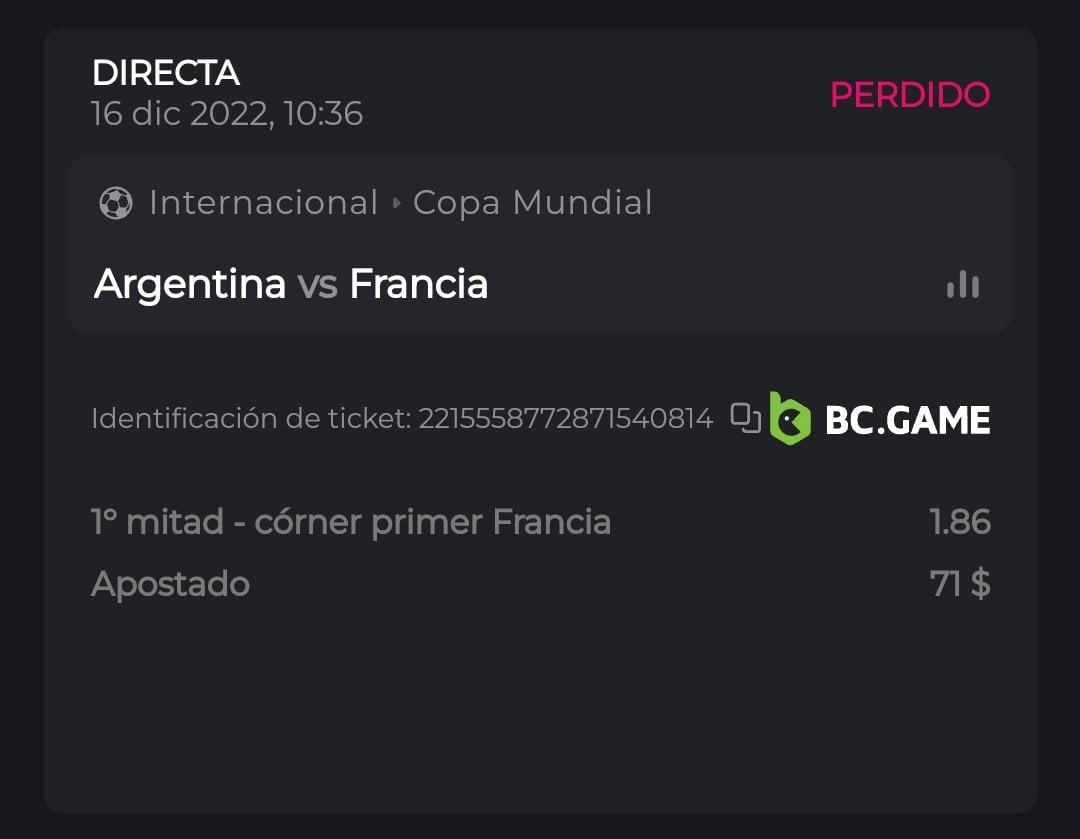This screenshot has width=1080, height=839.
Task: Click the BC.GAME brand text
Action: click(x=907, y=420)
